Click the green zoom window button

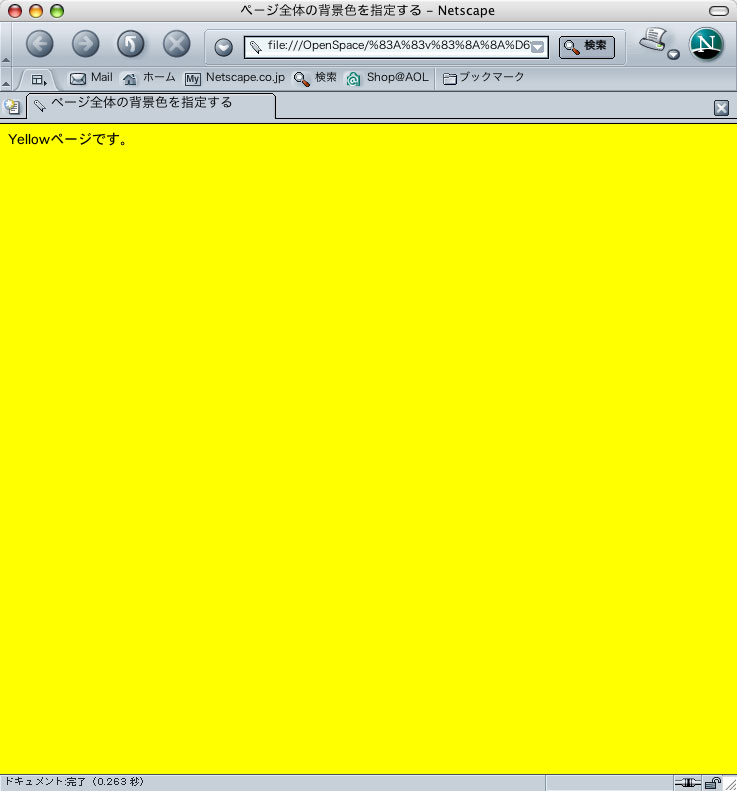point(57,11)
